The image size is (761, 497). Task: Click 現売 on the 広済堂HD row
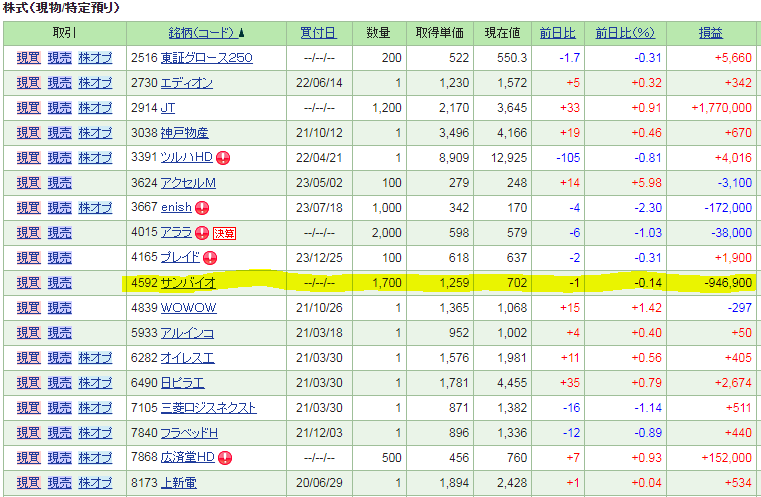(60, 458)
